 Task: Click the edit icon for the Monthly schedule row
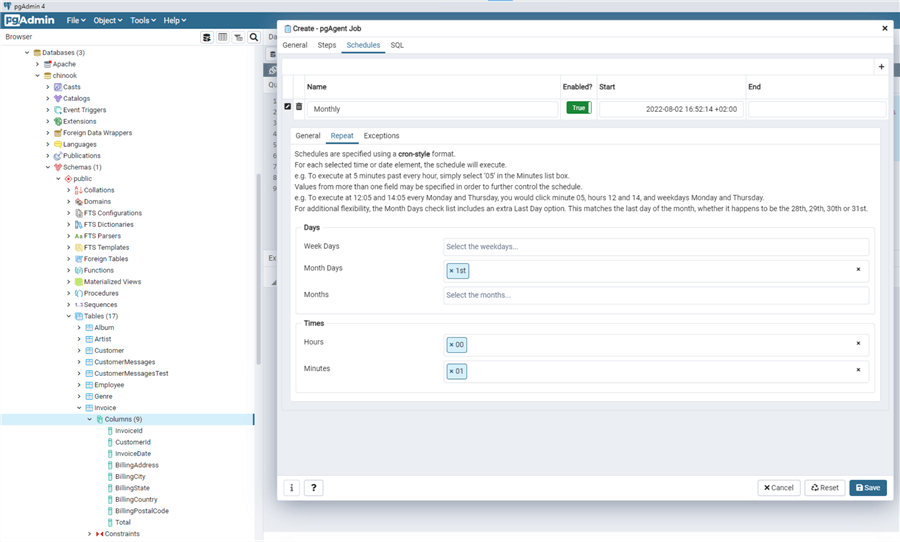(x=288, y=107)
